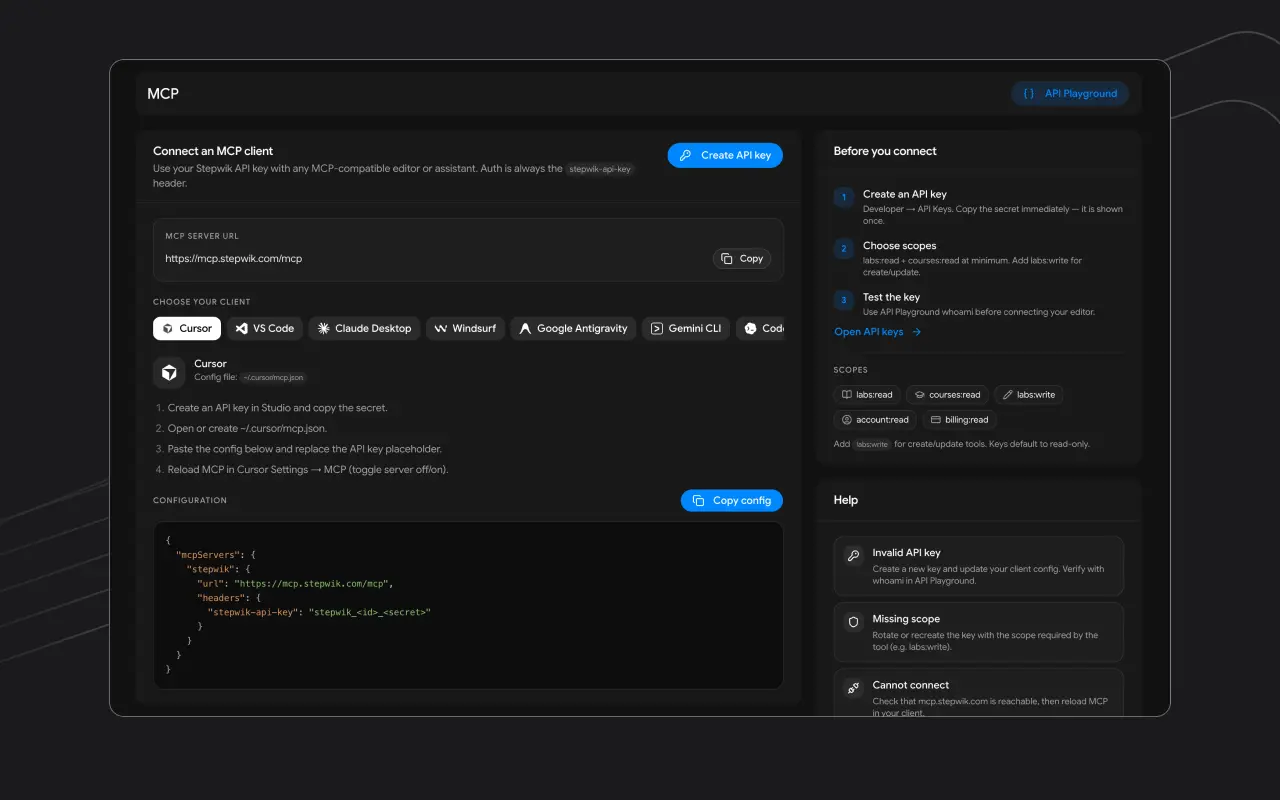Click step 1 badge for Create an API key
Image resolution: width=1280 pixels, height=800 pixels.
(844, 197)
